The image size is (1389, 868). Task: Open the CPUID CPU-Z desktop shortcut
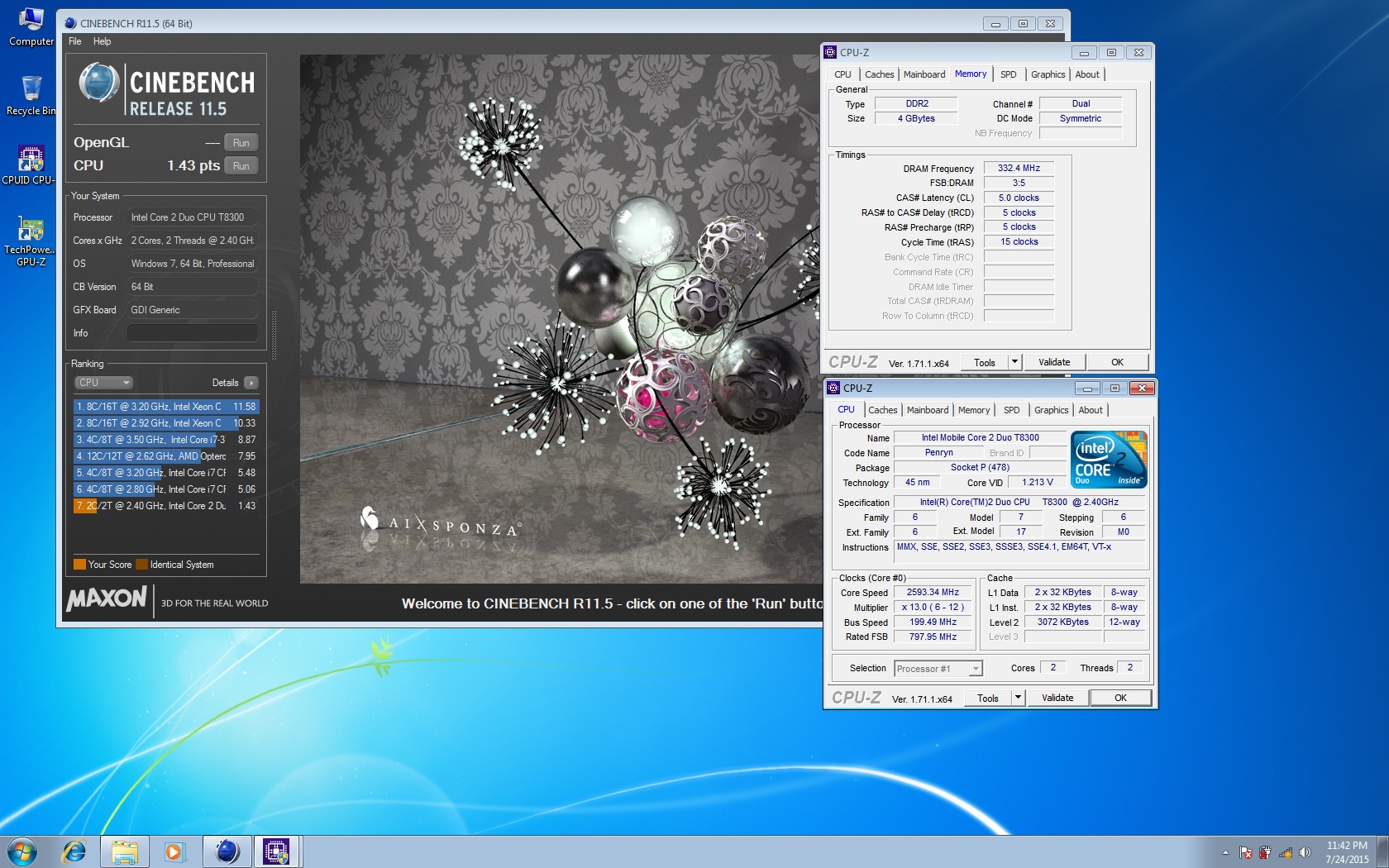29,165
